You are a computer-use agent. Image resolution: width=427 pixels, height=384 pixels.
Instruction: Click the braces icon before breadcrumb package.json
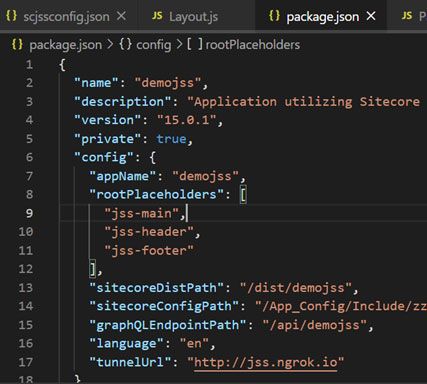tap(17, 44)
